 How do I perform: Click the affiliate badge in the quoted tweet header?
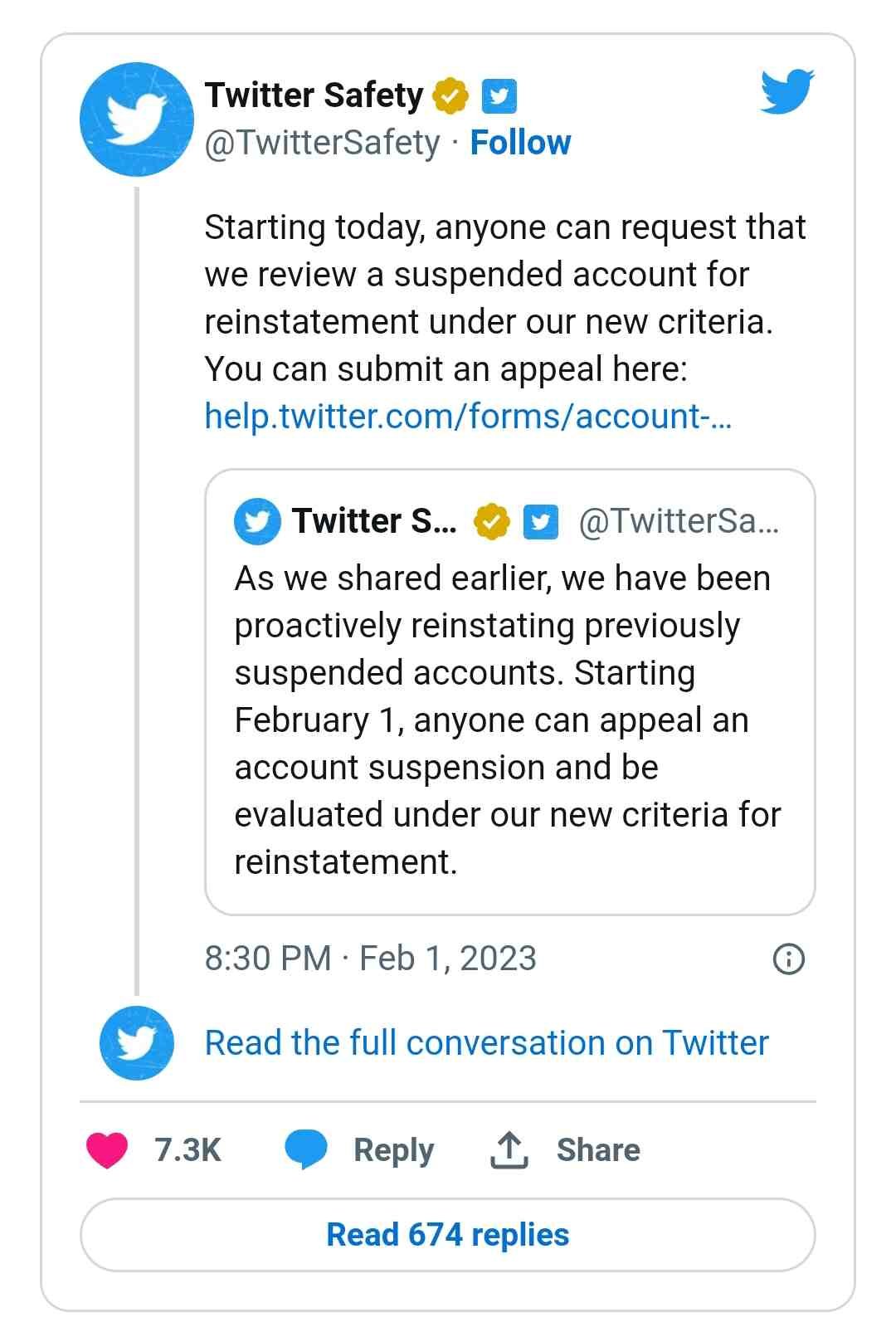pos(541,522)
